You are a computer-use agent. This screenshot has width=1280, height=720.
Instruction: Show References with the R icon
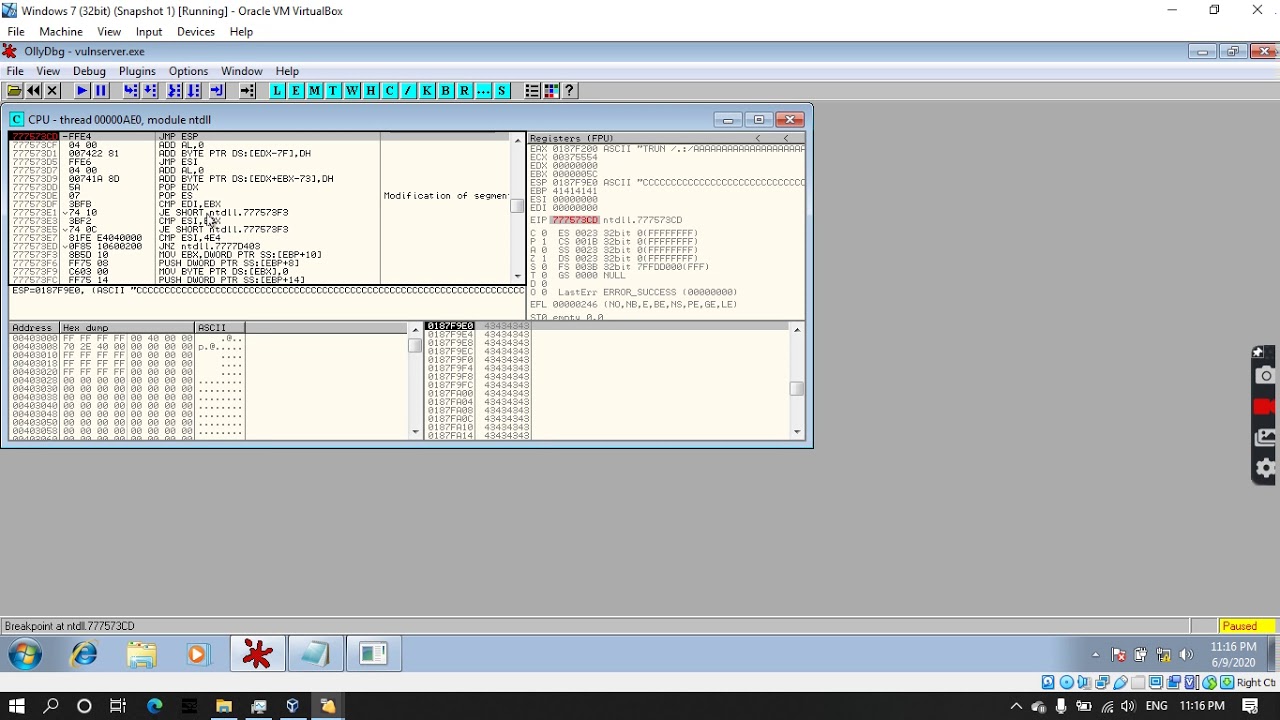tap(465, 91)
